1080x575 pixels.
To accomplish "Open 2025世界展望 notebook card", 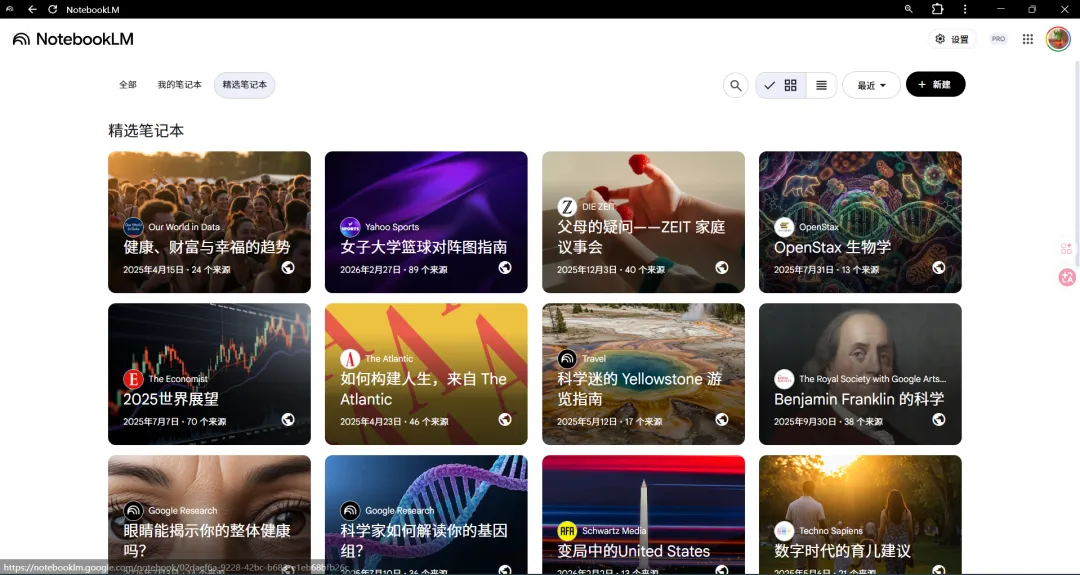I will (x=209, y=374).
